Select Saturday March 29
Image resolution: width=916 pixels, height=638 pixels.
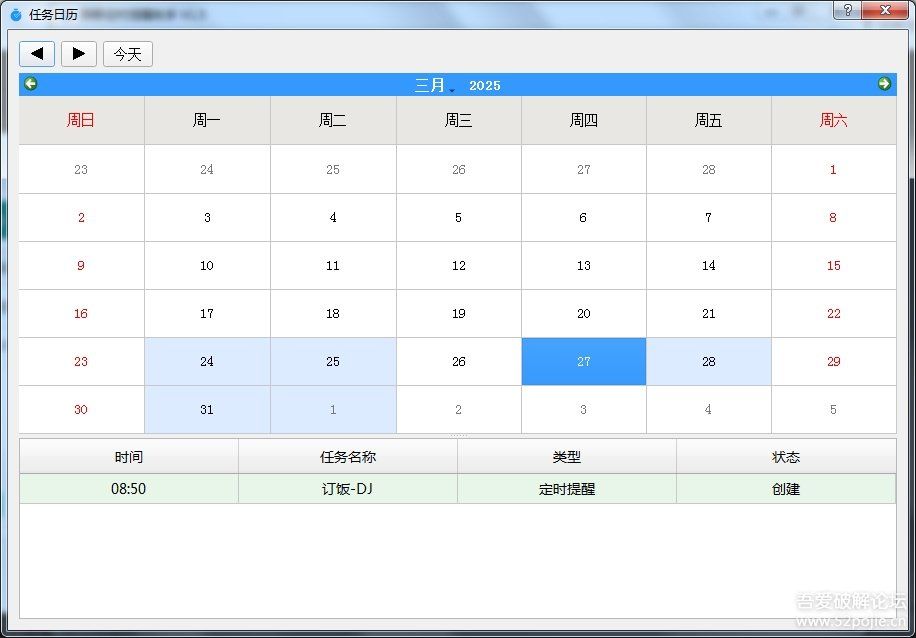pyautogui.click(x=834, y=362)
